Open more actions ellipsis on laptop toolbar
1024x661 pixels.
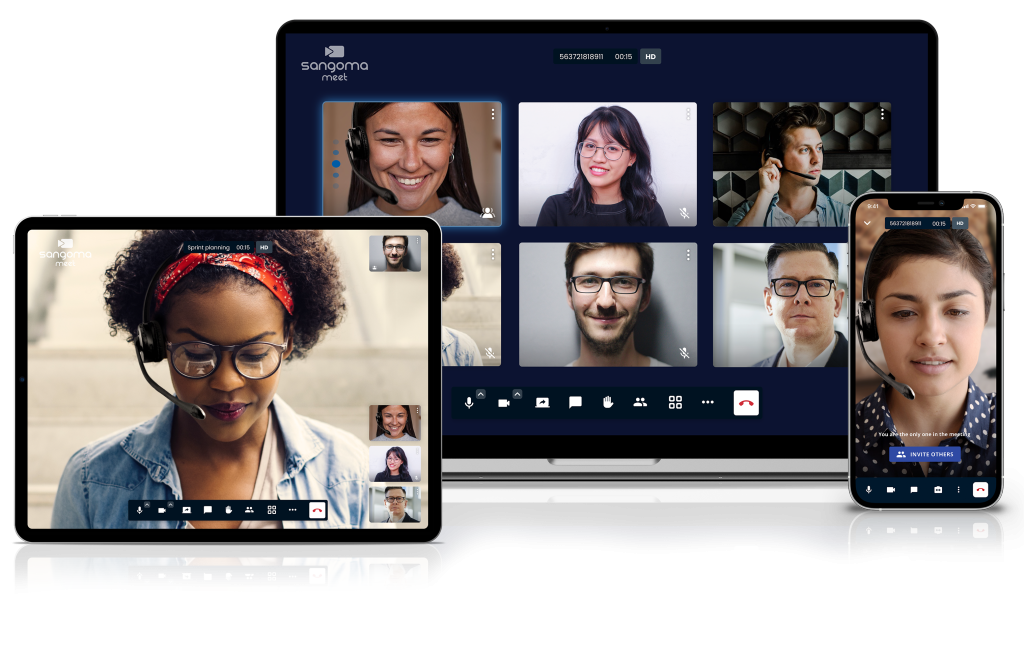click(708, 402)
